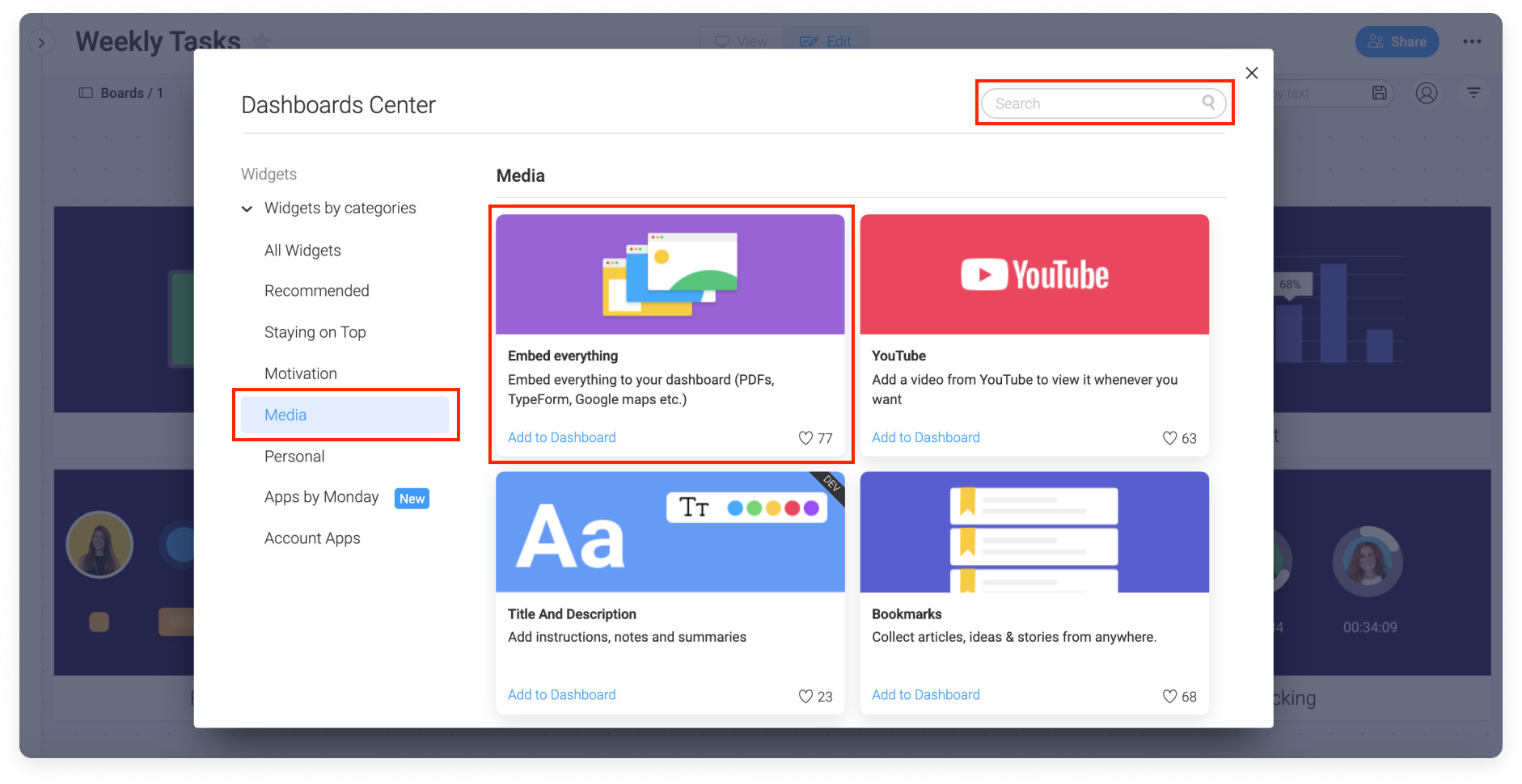The height and width of the screenshot is (784, 1522).
Task: Add Title And Description widget to dashboard
Action: (561, 694)
